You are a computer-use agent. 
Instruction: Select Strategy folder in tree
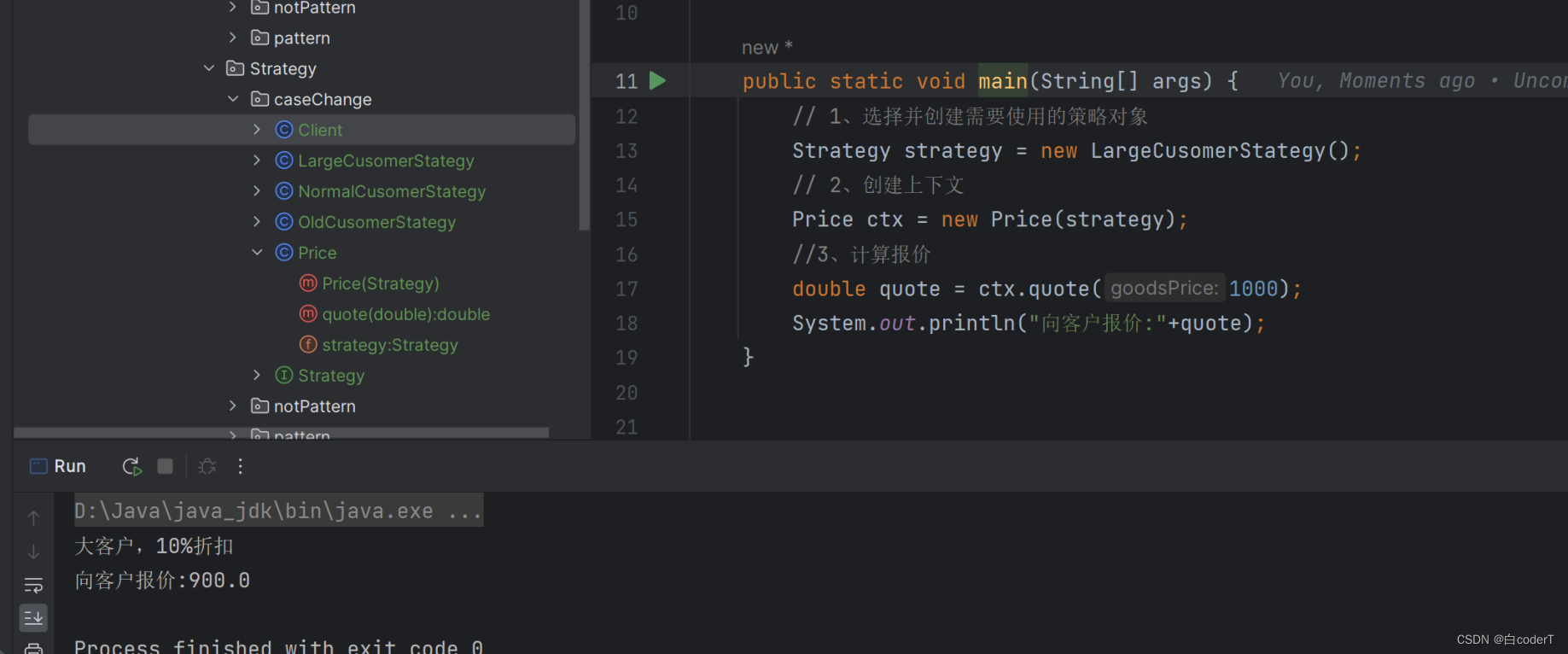coord(283,68)
